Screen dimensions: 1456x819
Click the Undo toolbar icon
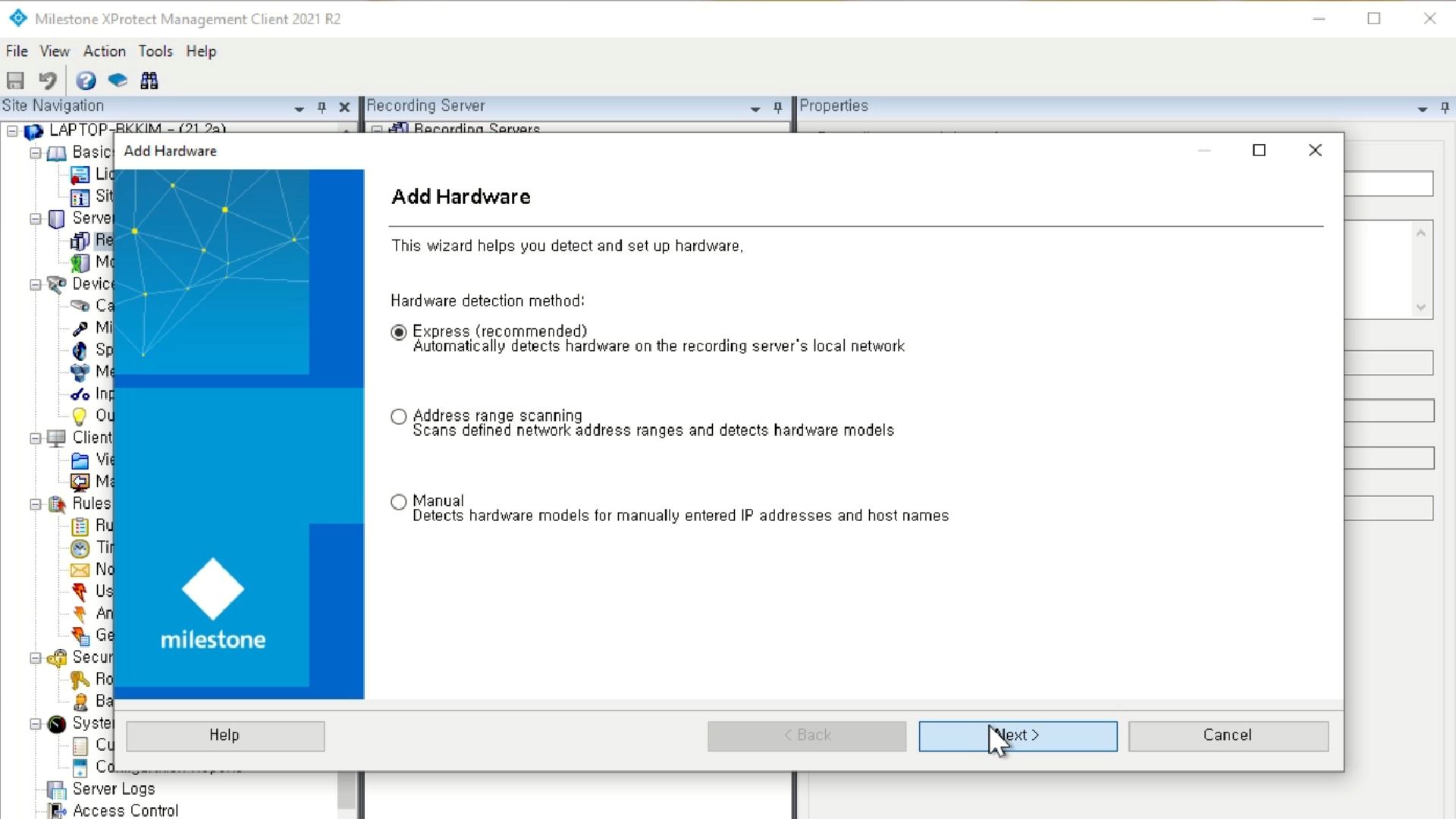click(x=48, y=80)
